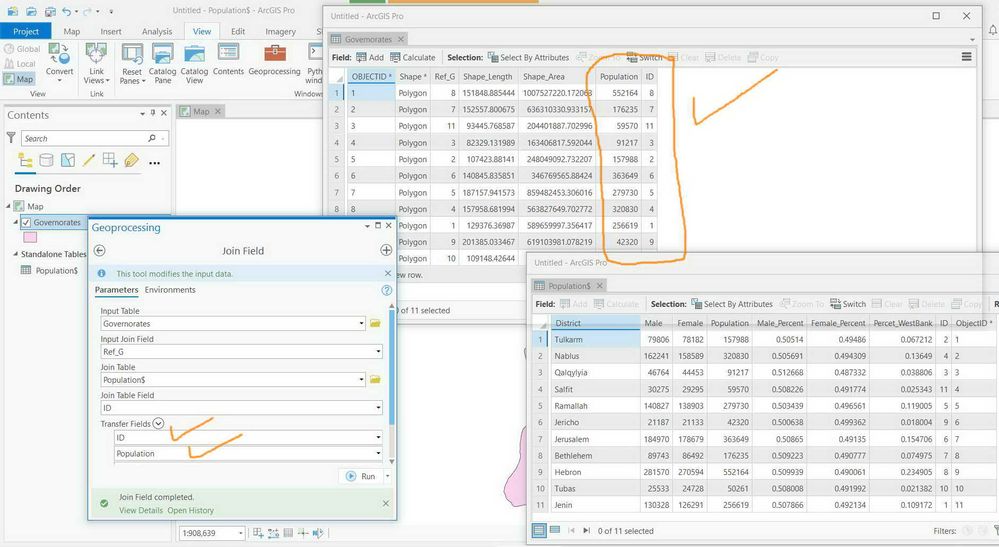Click the plus icon beside Join Field title
The height and width of the screenshot is (547, 999).
tap(386, 250)
